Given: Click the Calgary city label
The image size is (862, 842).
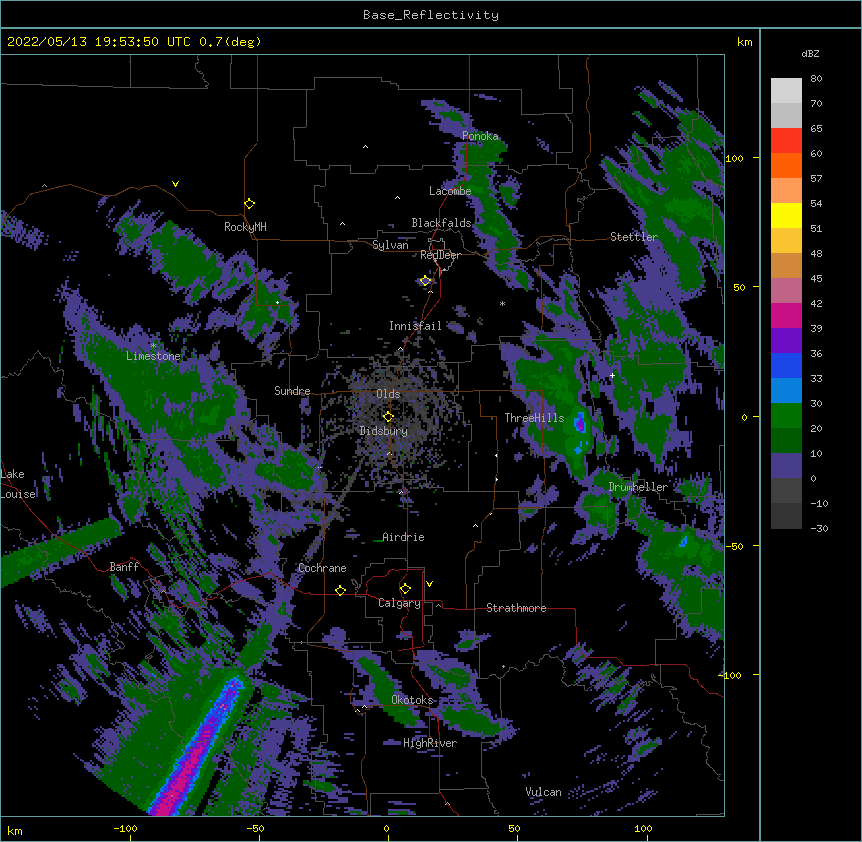Looking at the screenshot, I should [399, 603].
